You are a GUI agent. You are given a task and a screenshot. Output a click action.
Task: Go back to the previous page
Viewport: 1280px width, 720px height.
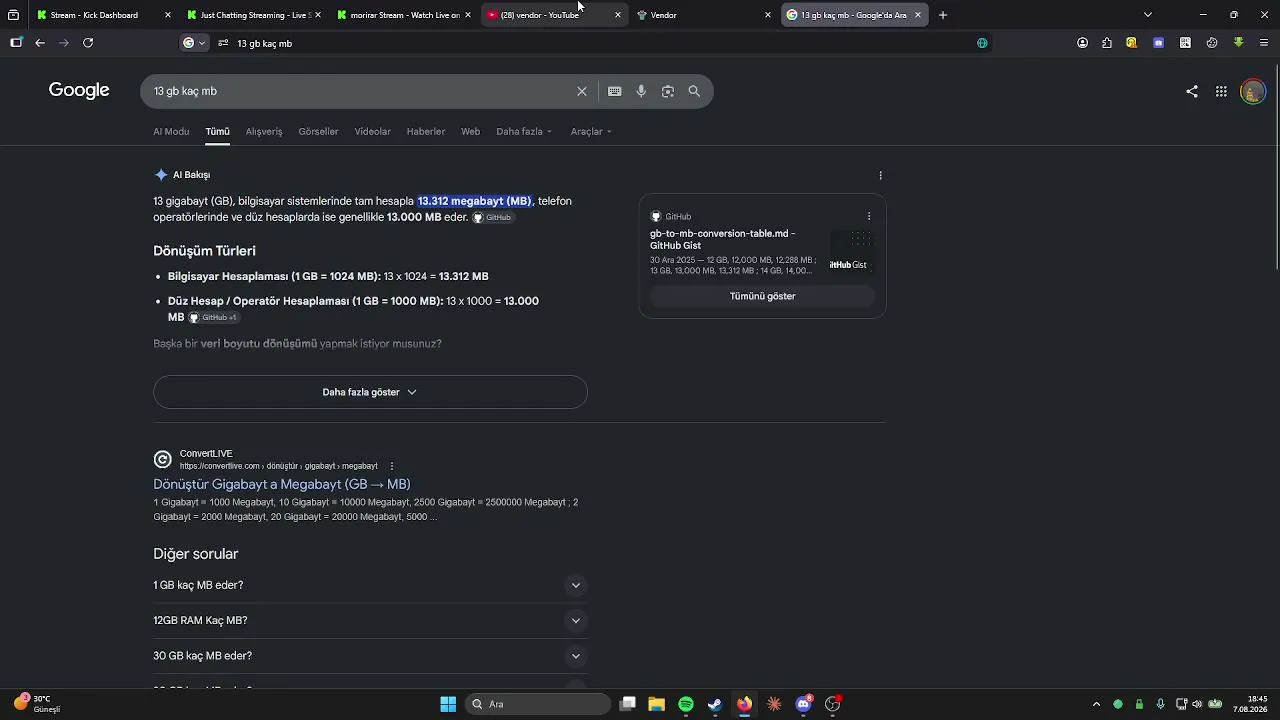point(40,43)
